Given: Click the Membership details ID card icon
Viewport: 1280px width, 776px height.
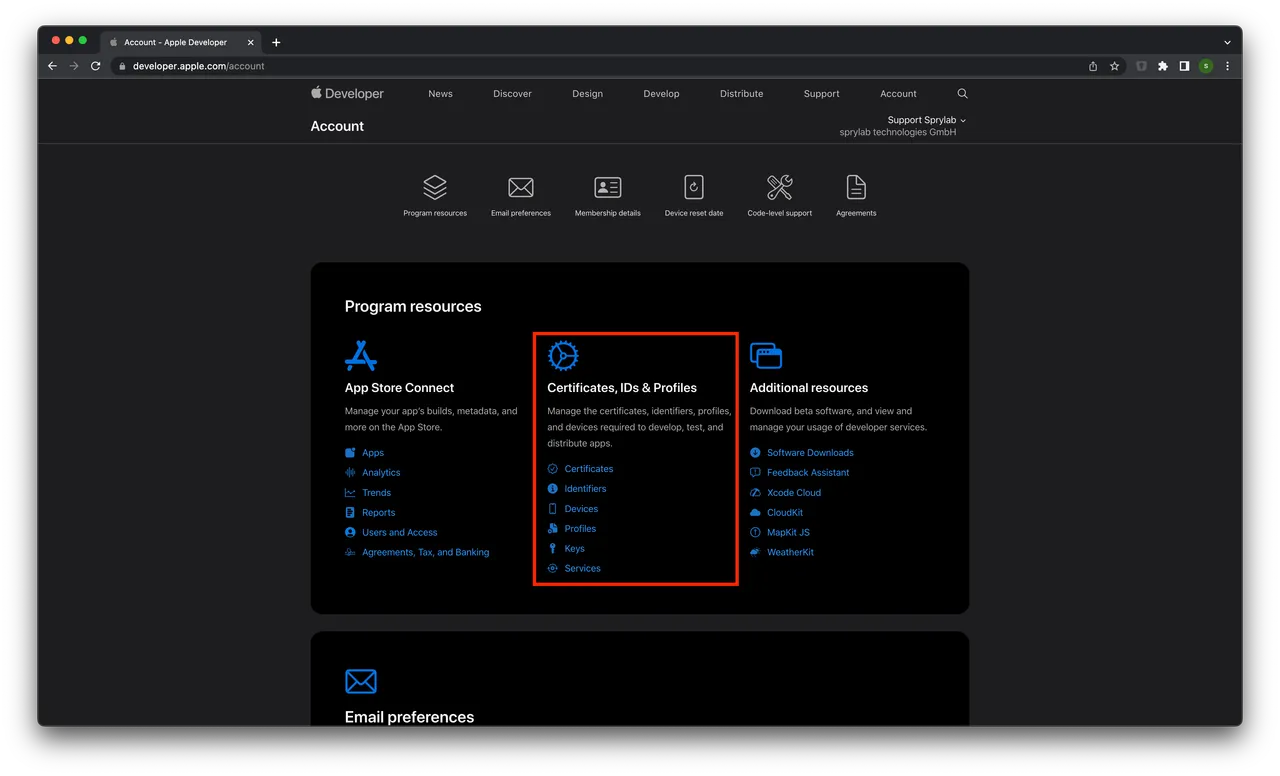Looking at the screenshot, I should tap(607, 187).
